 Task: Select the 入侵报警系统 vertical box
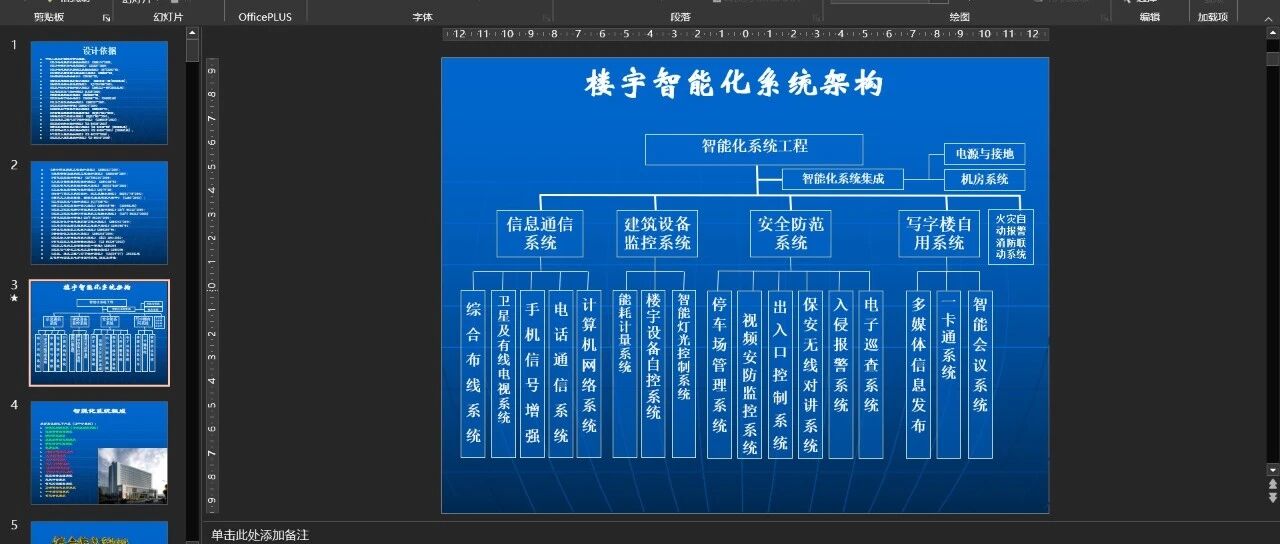pos(841,374)
